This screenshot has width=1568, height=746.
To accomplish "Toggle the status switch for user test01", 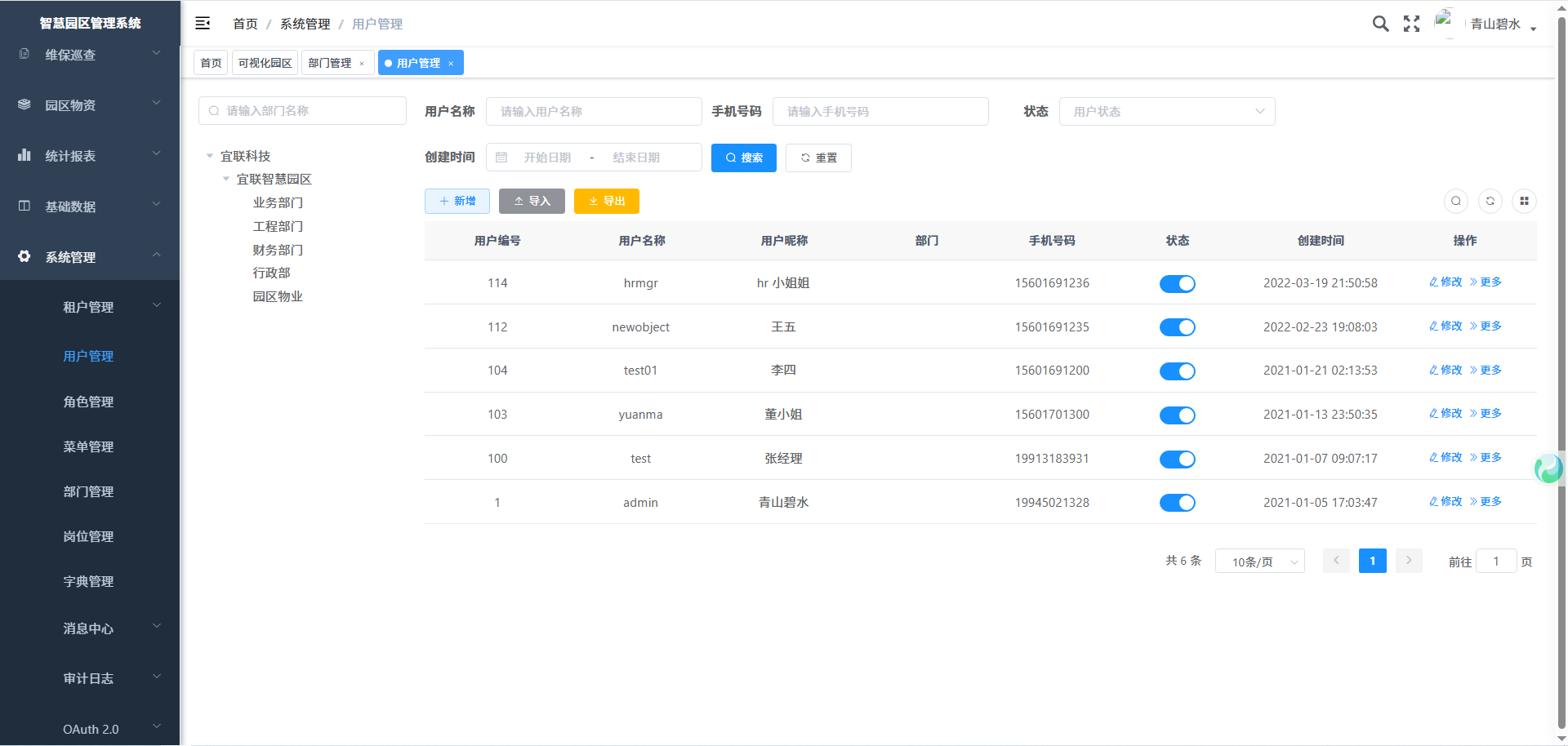I will click(1177, 371).
